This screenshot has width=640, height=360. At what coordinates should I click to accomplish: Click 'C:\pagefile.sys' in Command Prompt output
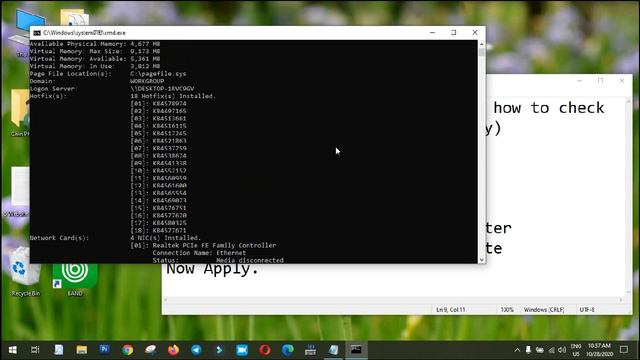point(158,73)
